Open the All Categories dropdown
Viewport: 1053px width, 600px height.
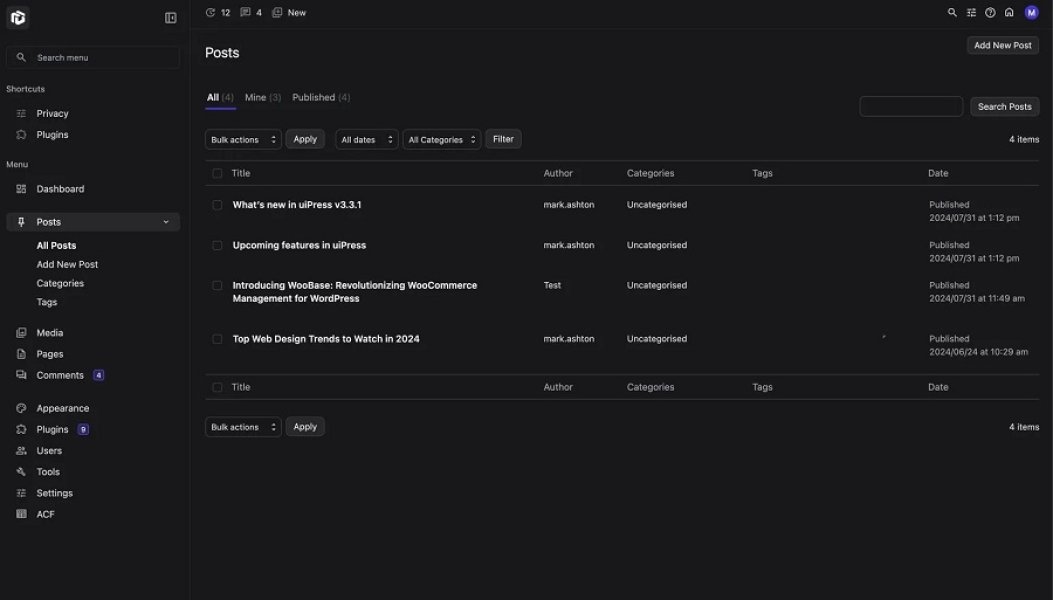[441, 139]
